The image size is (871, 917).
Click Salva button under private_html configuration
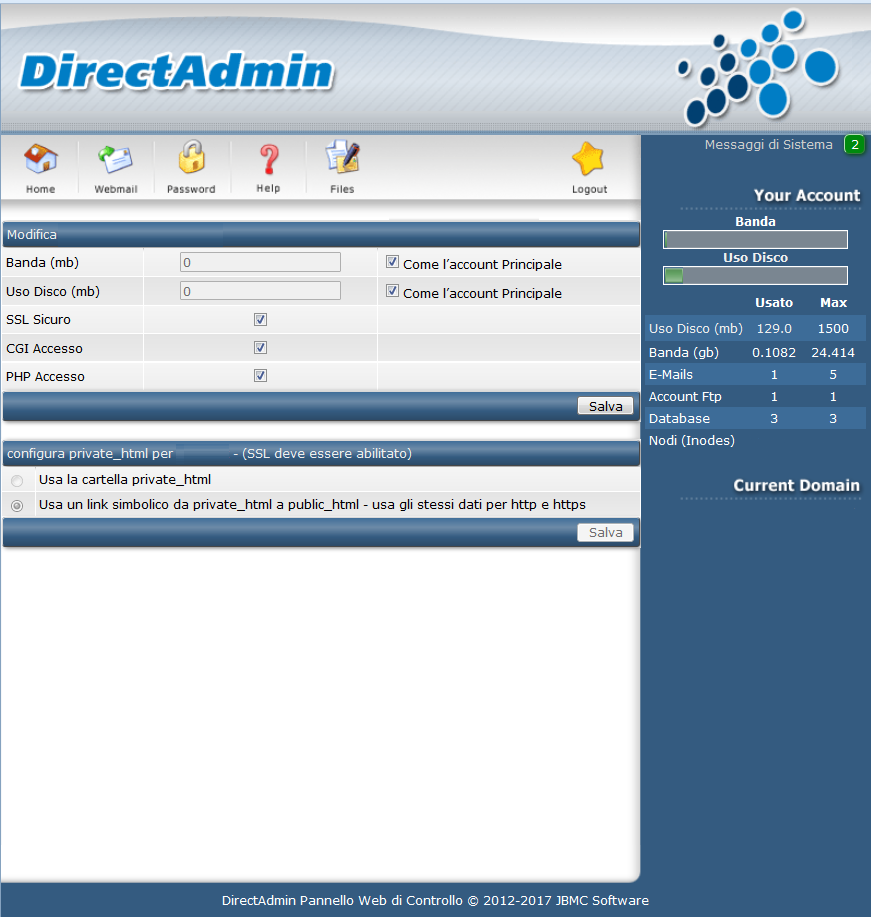pyautogui.click(x=605, y=533)
